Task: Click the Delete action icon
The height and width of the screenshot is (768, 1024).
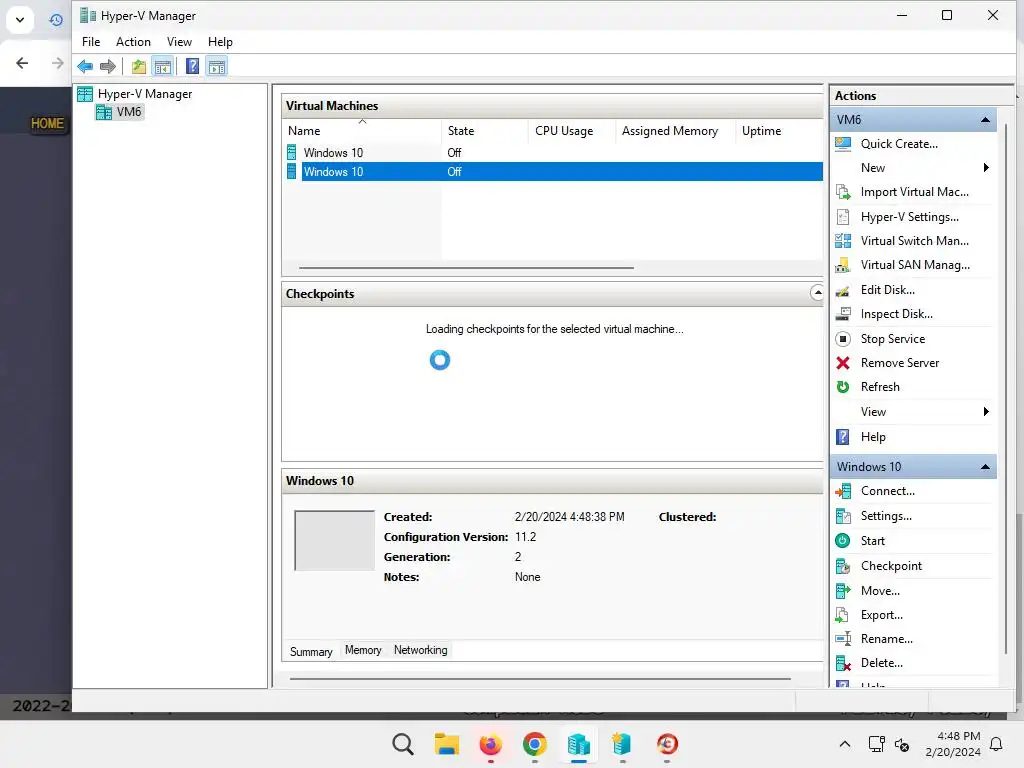Action: [843, 664]
